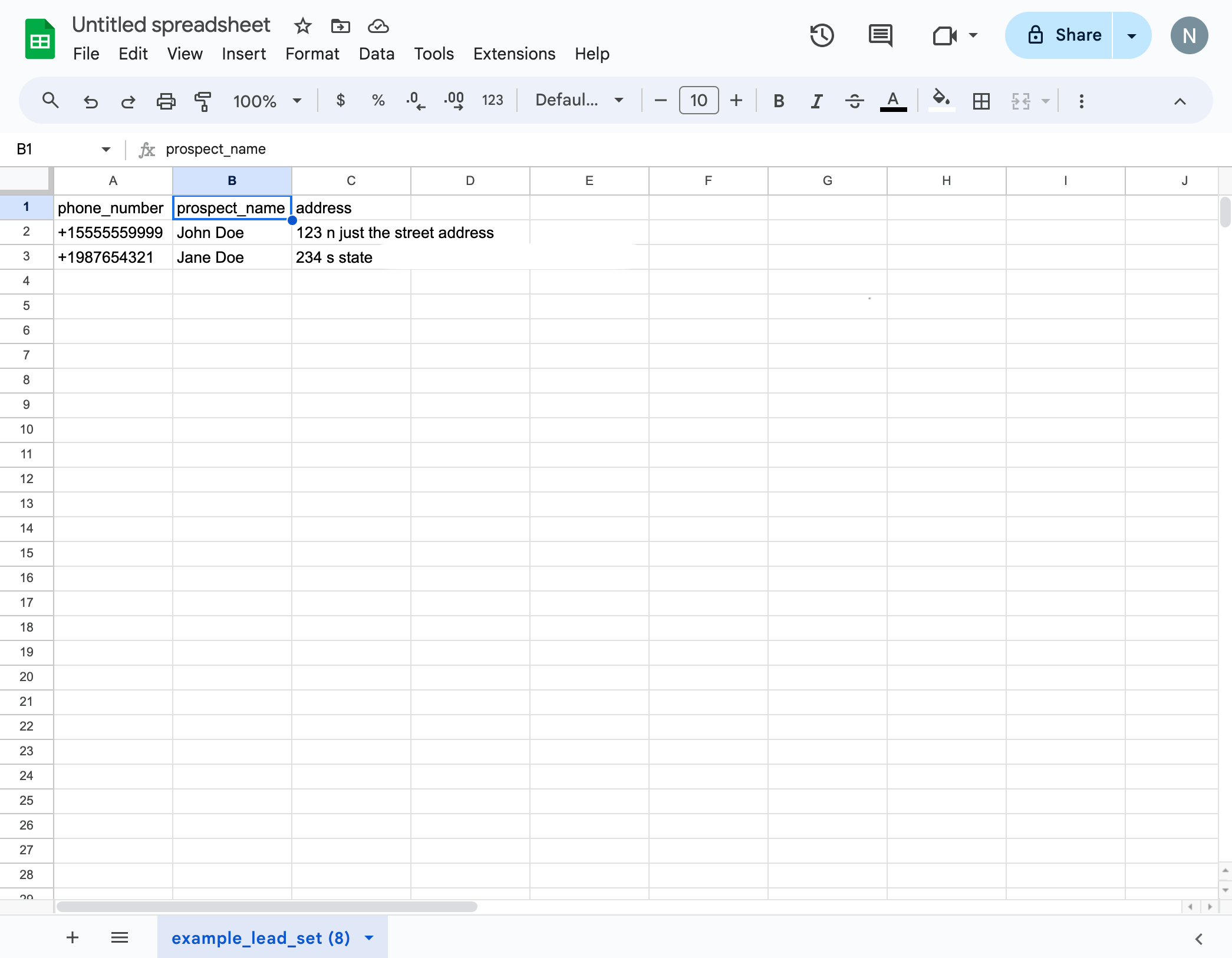Click the Share button
The height and width of the screenshot is (958, 1232).
pos(1060,35)
